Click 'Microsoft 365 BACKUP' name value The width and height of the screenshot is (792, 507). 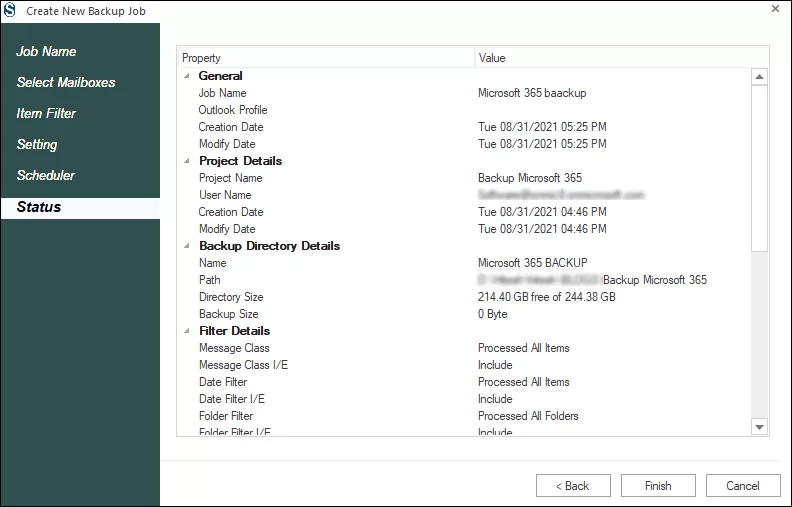[532, 263]
